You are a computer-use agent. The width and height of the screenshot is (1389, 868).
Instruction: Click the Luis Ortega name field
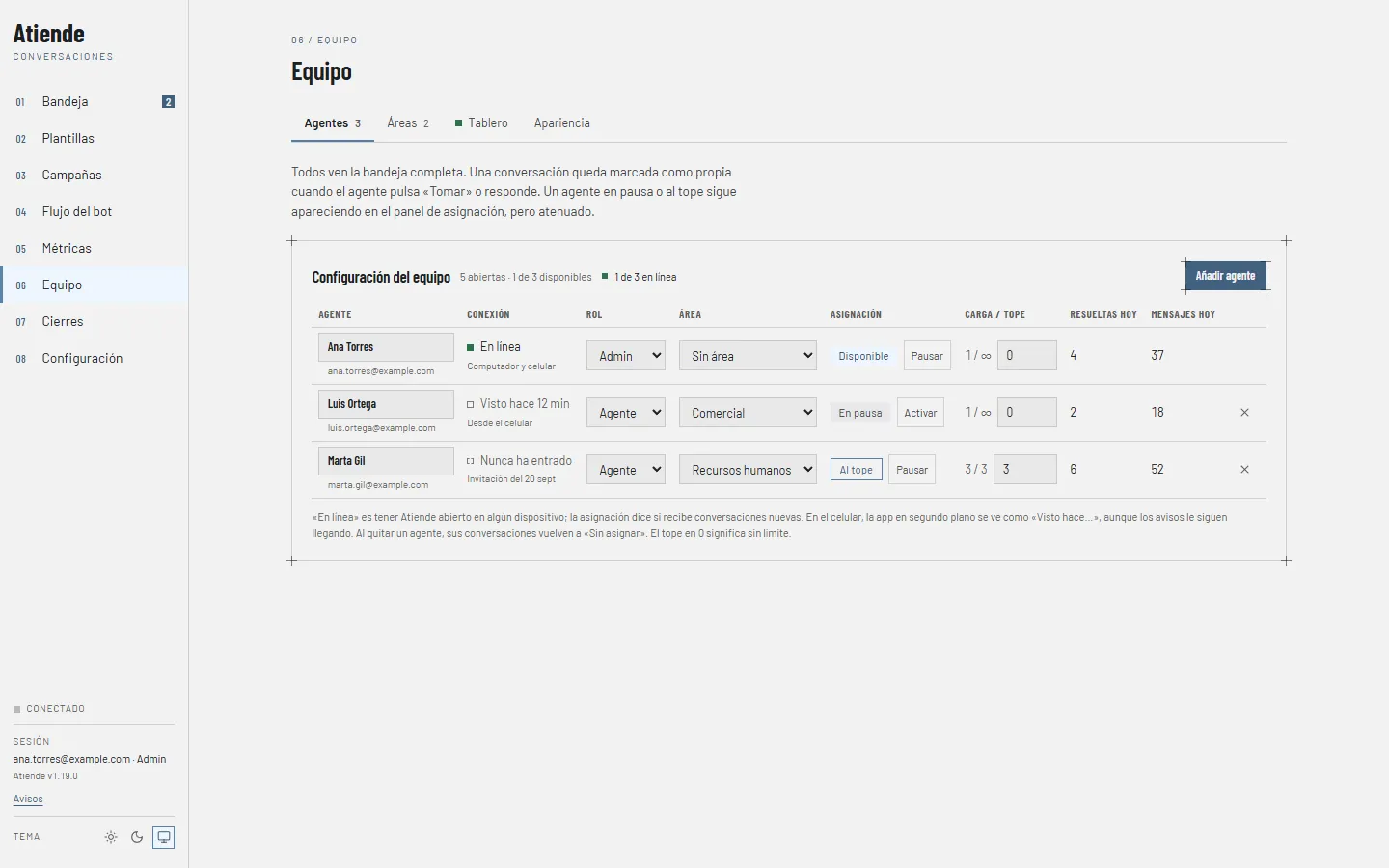coord(386,404)
